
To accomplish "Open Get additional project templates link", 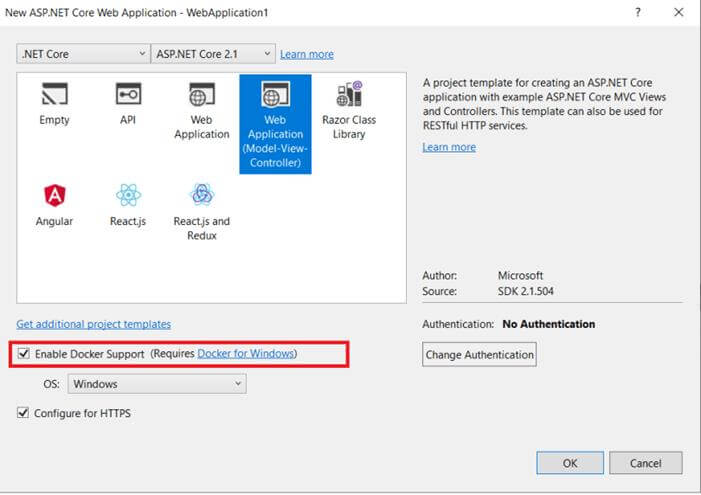I will tap(93, 324).
